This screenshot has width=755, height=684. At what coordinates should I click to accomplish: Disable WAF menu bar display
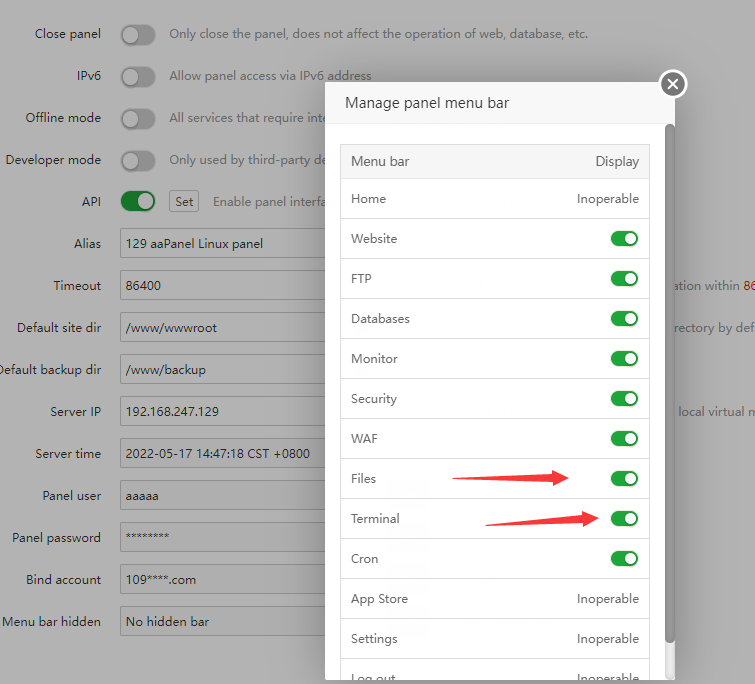tap(624, 439)
